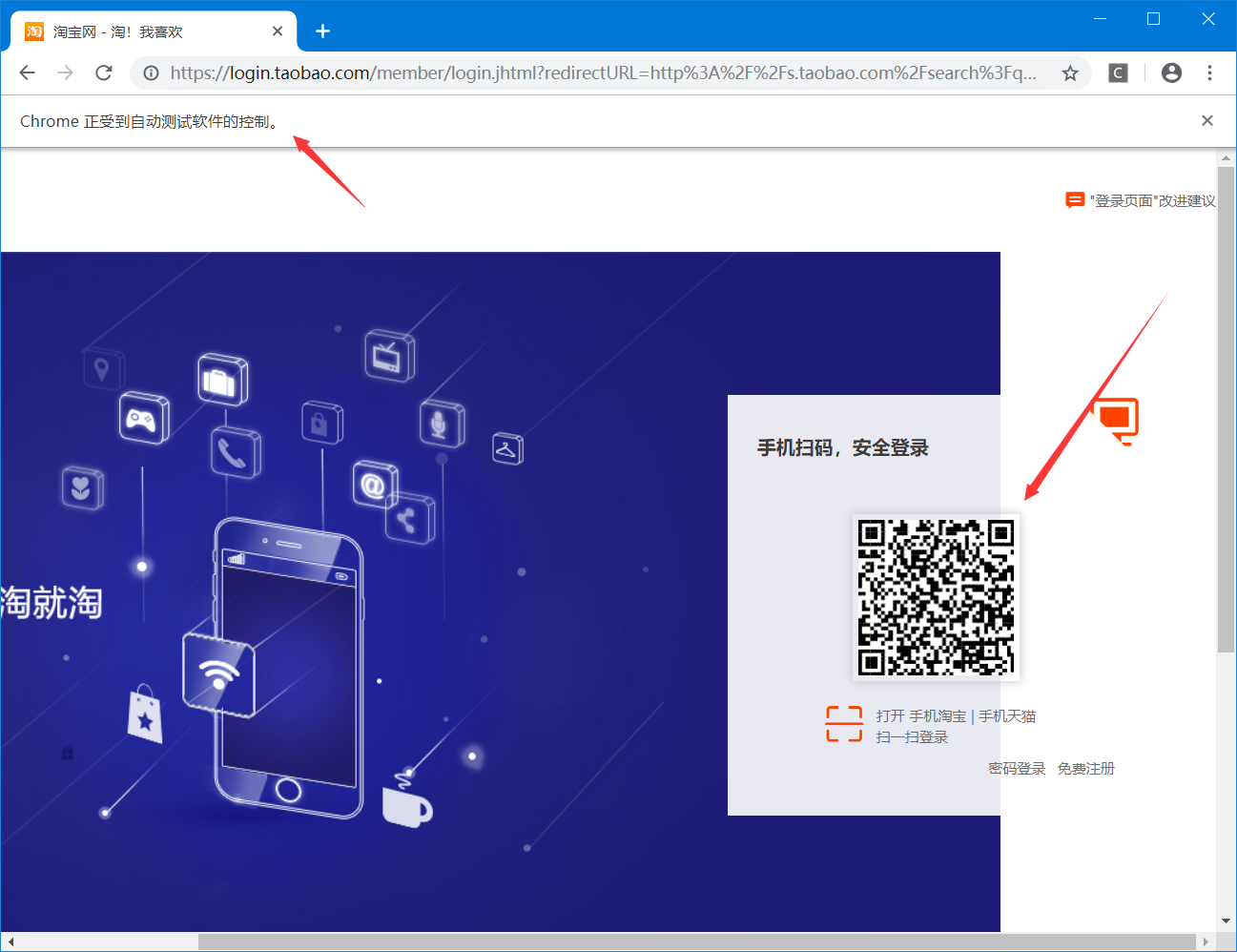The height and width of the screenshot is (952, 1237).
Task: Click the site information icon in the address bar
Action: click(x=151, y=72)
